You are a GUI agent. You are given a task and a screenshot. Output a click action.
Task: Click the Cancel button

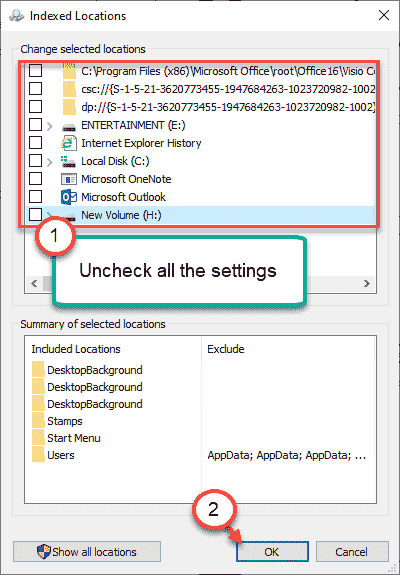[352, 552]
